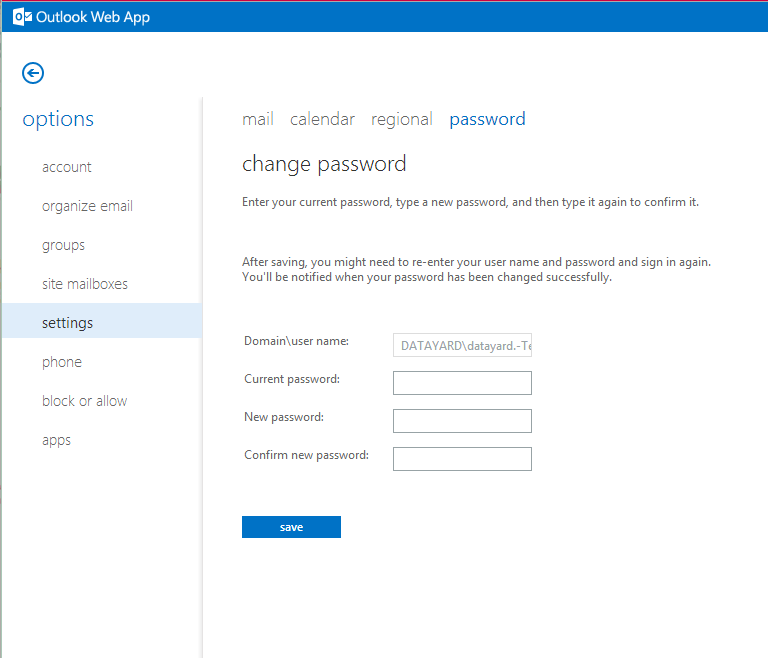768x658 pixels.
Task: Open the apps section
Action: (x=56, y=440)
